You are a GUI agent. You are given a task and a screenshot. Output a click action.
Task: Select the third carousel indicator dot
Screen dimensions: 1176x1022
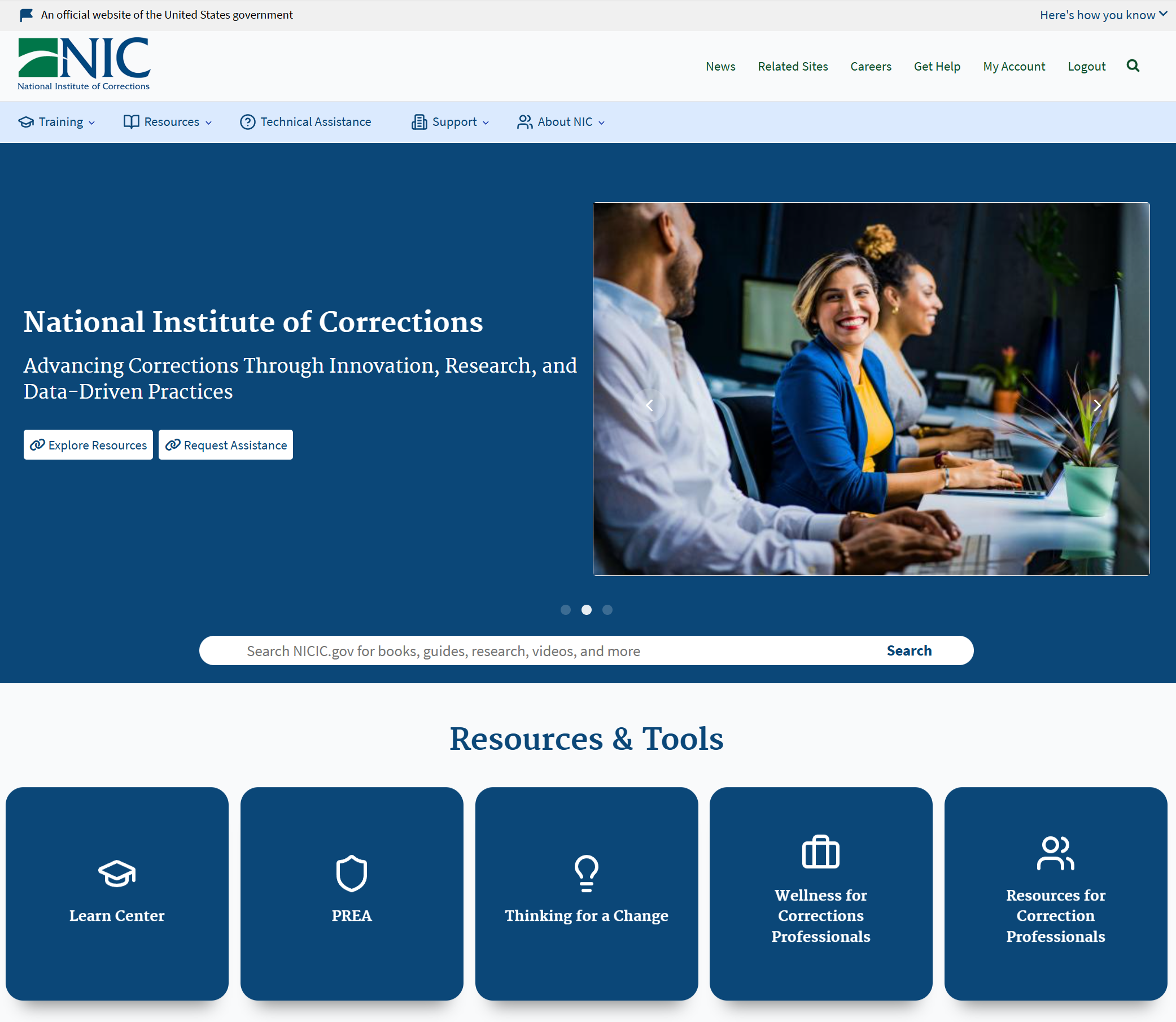(607, 610)
